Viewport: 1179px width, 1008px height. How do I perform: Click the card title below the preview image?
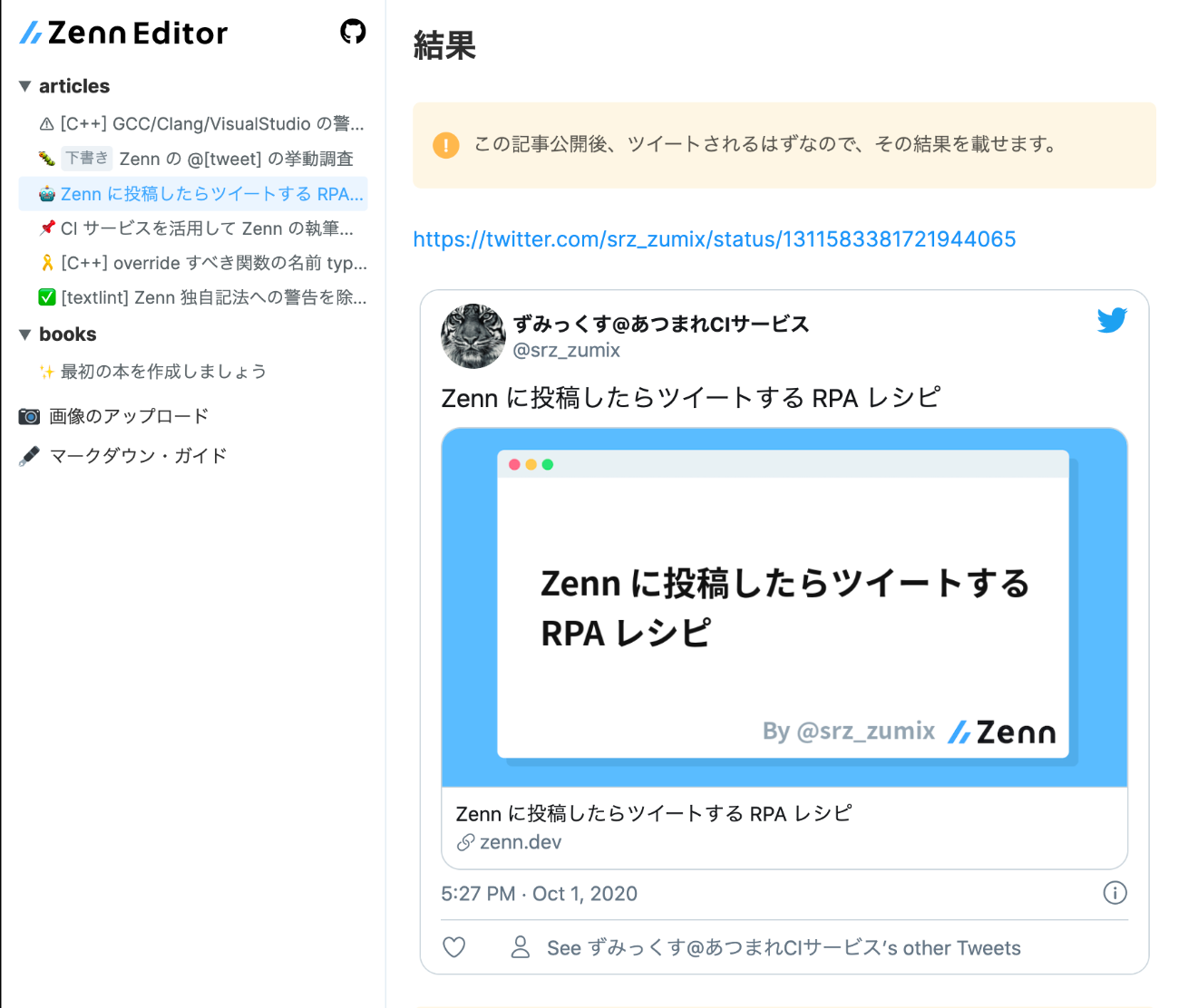pyautogui.click(x=654, y=813)
